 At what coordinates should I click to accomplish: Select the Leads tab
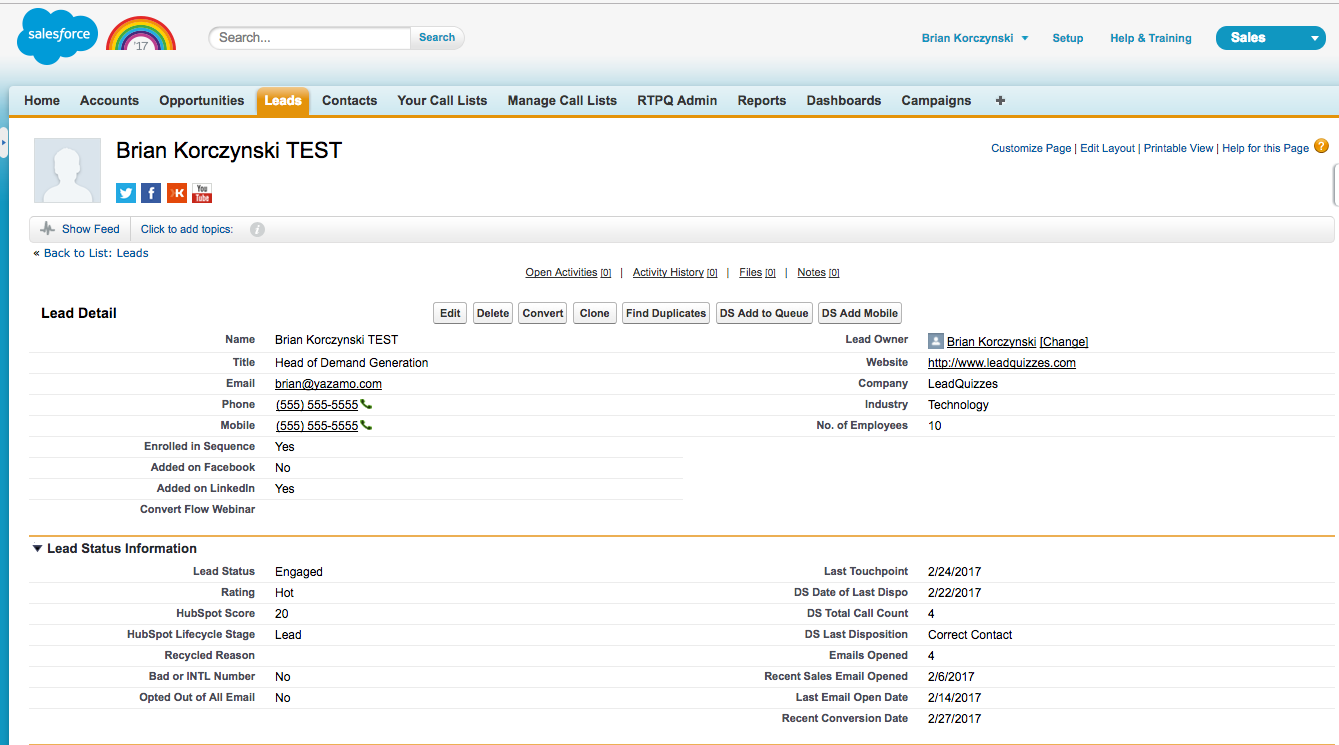coord(283,101)
